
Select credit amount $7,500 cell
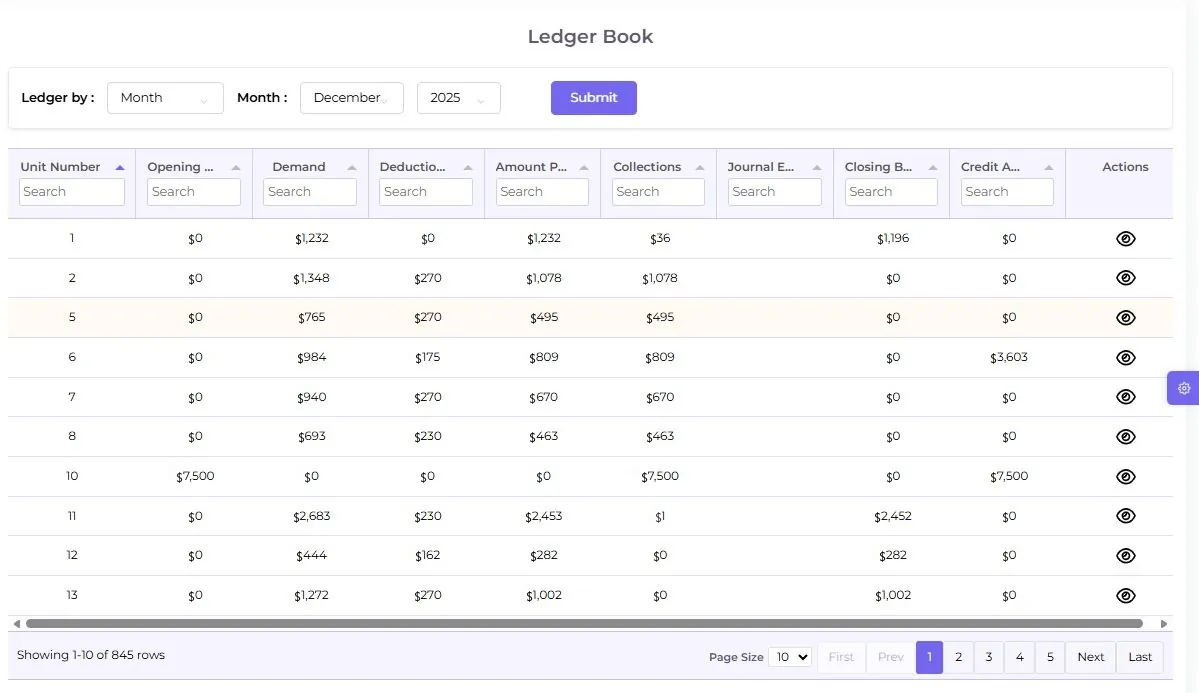point(1009,477)
